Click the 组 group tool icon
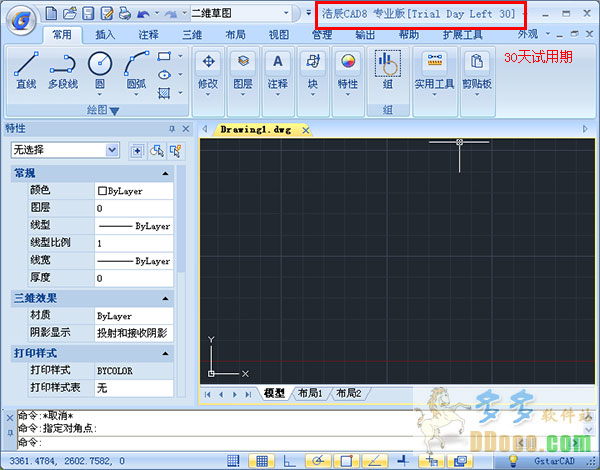 pyautogui.click(x=388, y=63)
